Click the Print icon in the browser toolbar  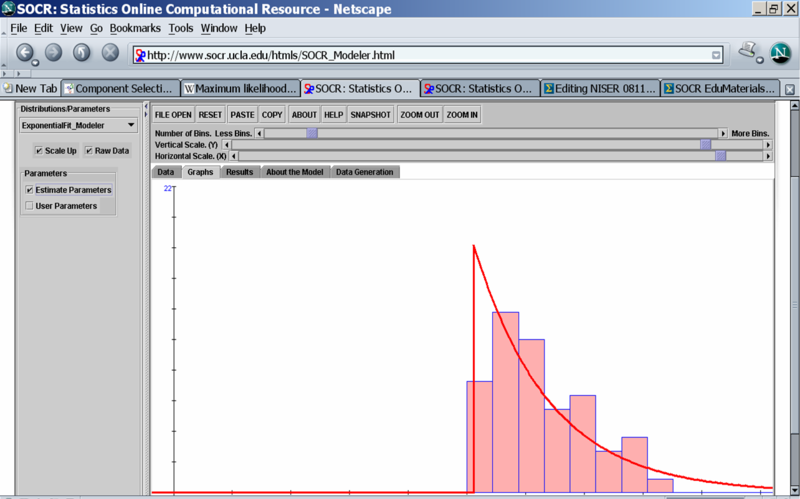point(748,50)
